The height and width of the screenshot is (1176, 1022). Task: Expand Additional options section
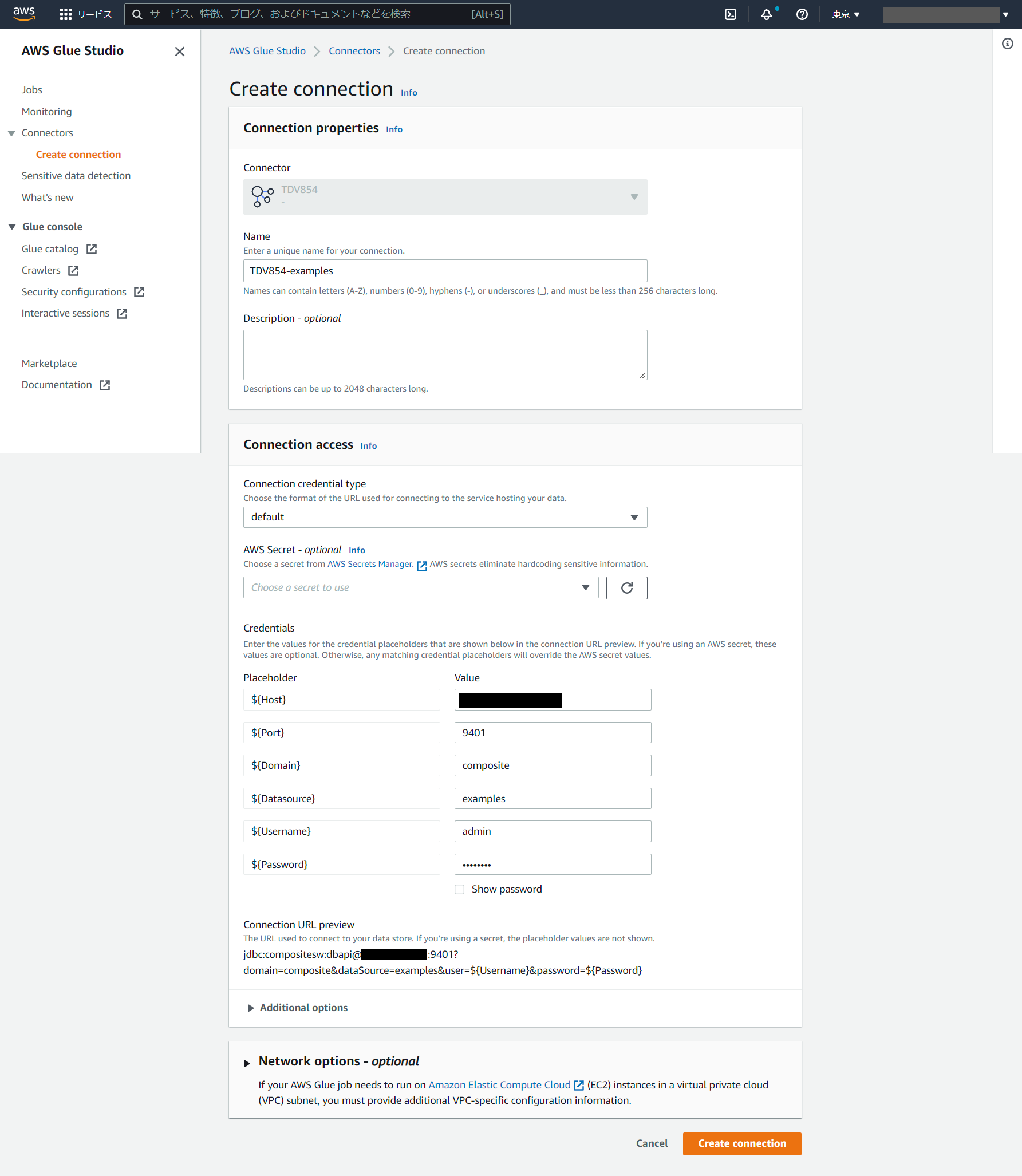pyautogui.click(x=298, y=1008)
